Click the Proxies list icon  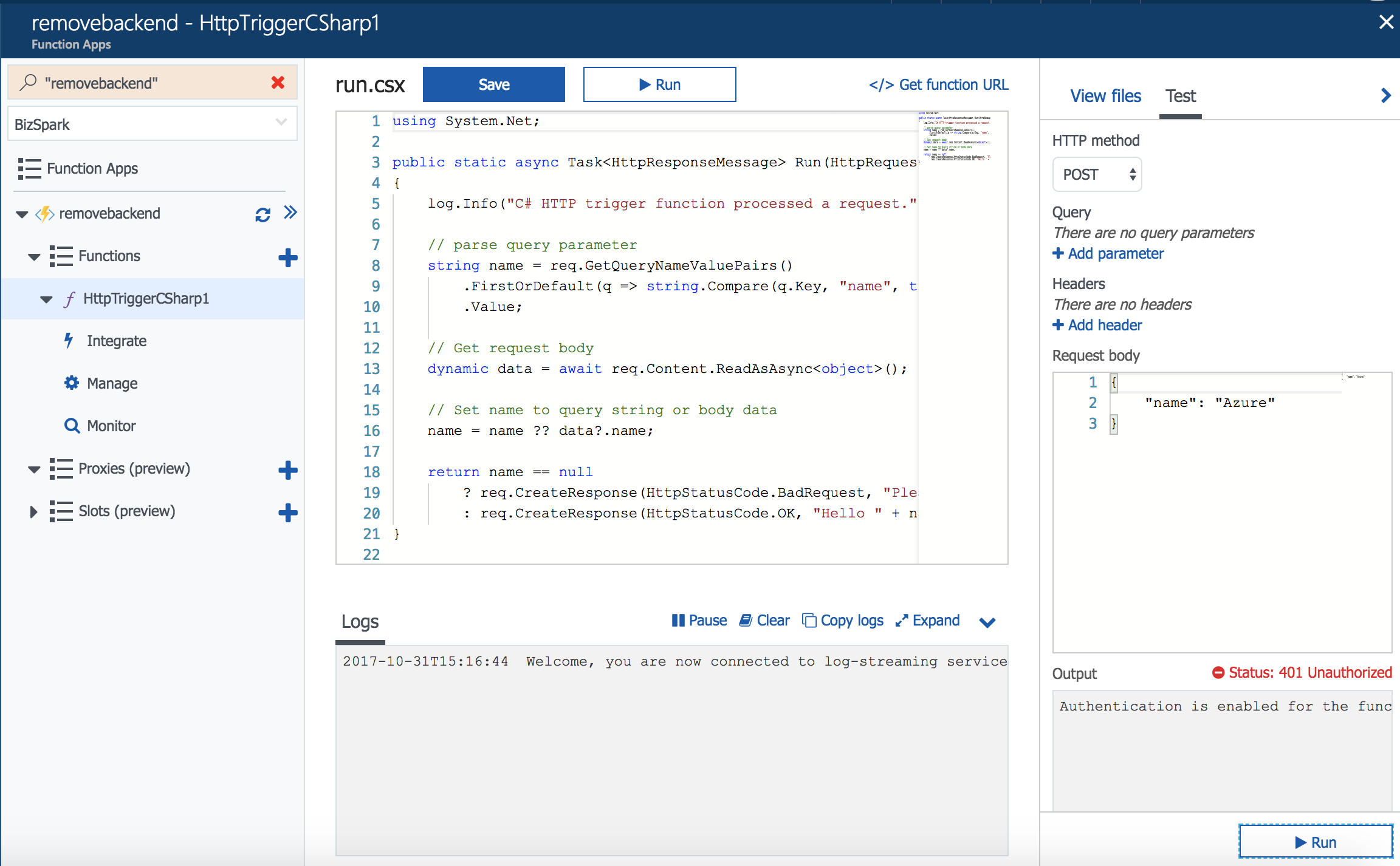coord(61,469)
